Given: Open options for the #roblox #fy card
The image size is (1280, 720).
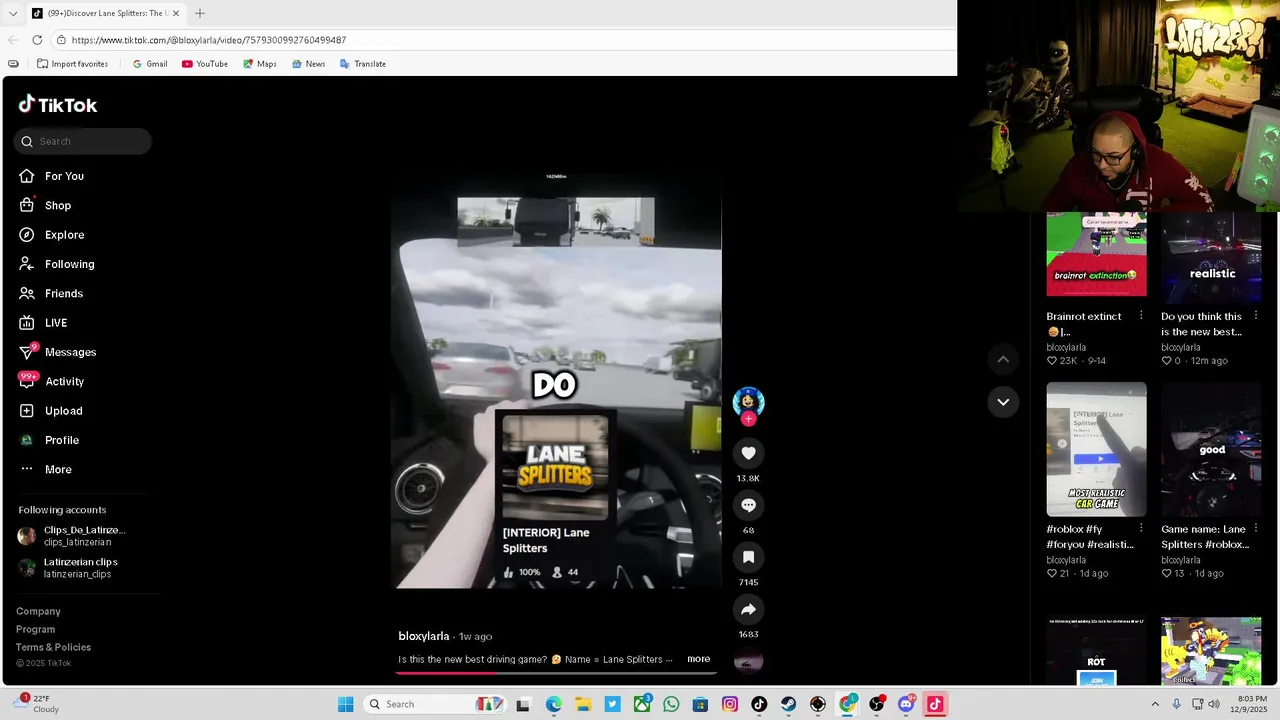Looking at the screenshot, I should pyautogui.click(x=1141, y=529).
